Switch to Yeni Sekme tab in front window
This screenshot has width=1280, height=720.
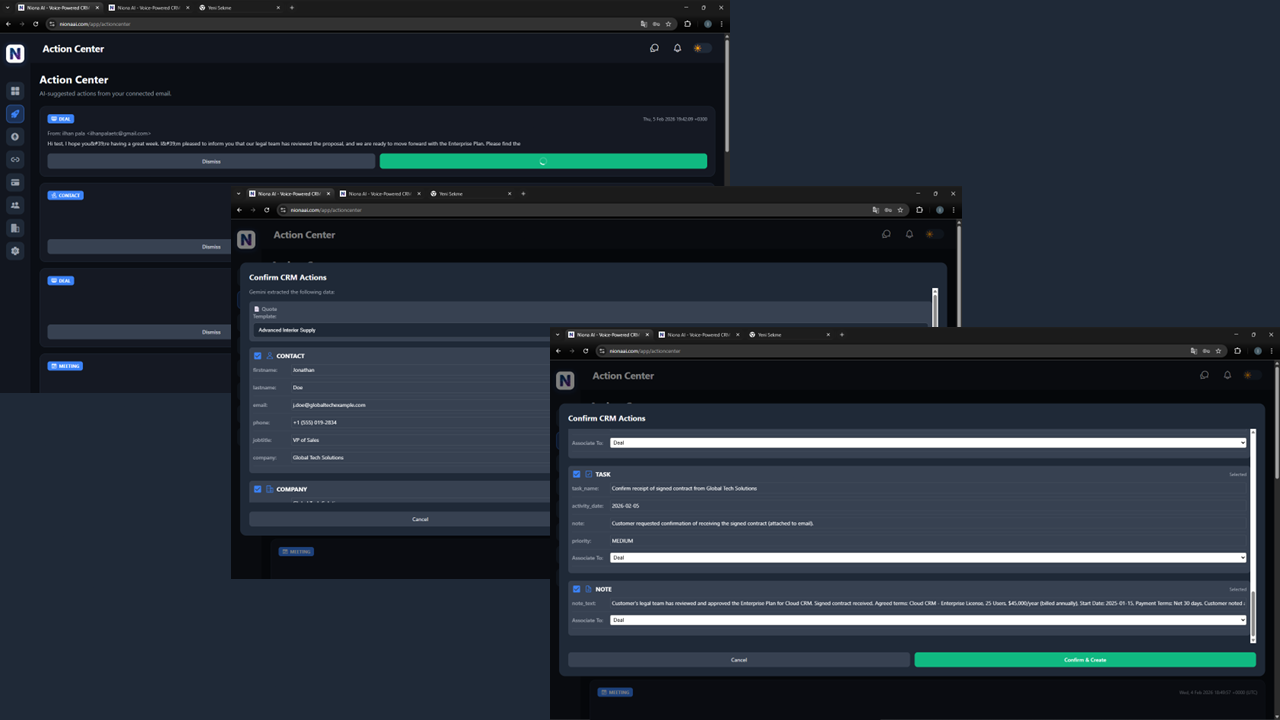(x=790, y=335)
